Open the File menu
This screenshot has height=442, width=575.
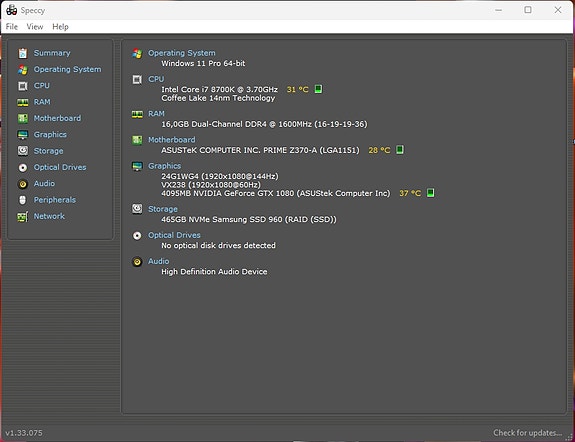[12, 27]
